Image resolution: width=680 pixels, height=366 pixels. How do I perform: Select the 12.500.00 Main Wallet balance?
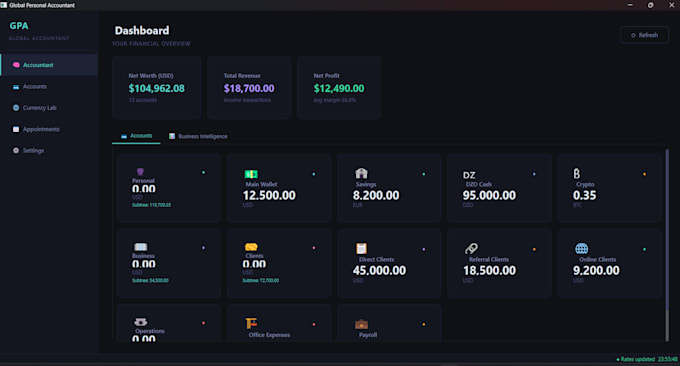(x=269, y=195)
